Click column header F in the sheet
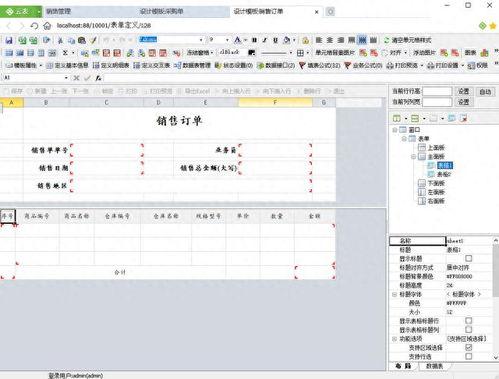 (x=275, y=103)
